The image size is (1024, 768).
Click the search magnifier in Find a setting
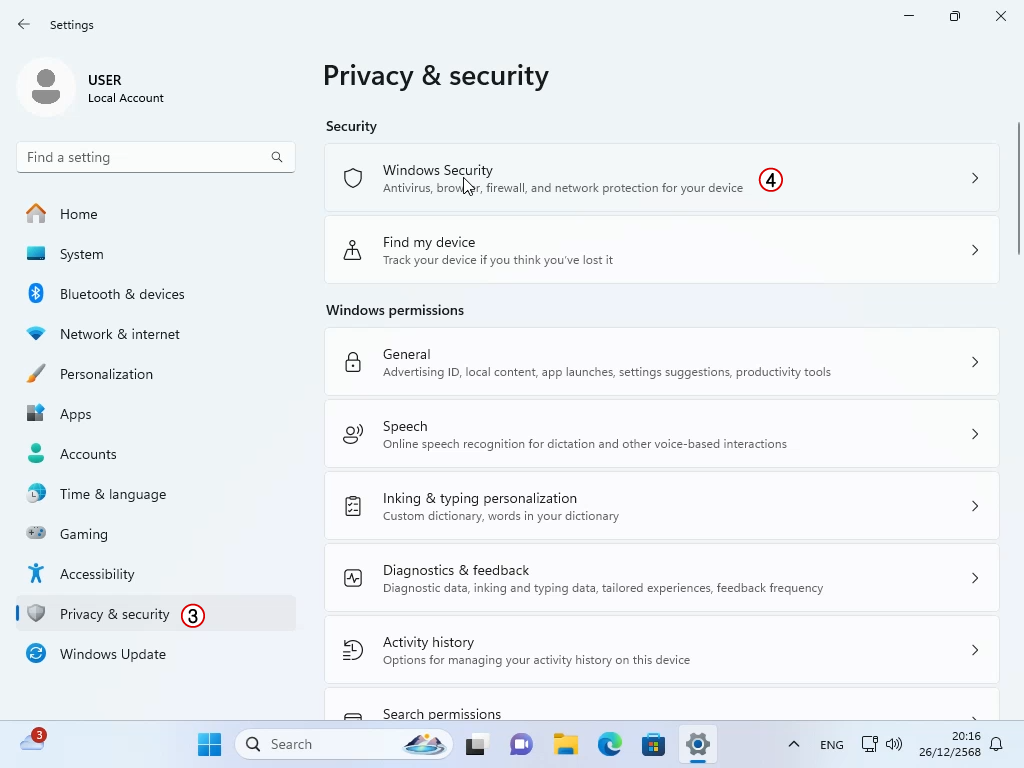[x=277, y=157]
